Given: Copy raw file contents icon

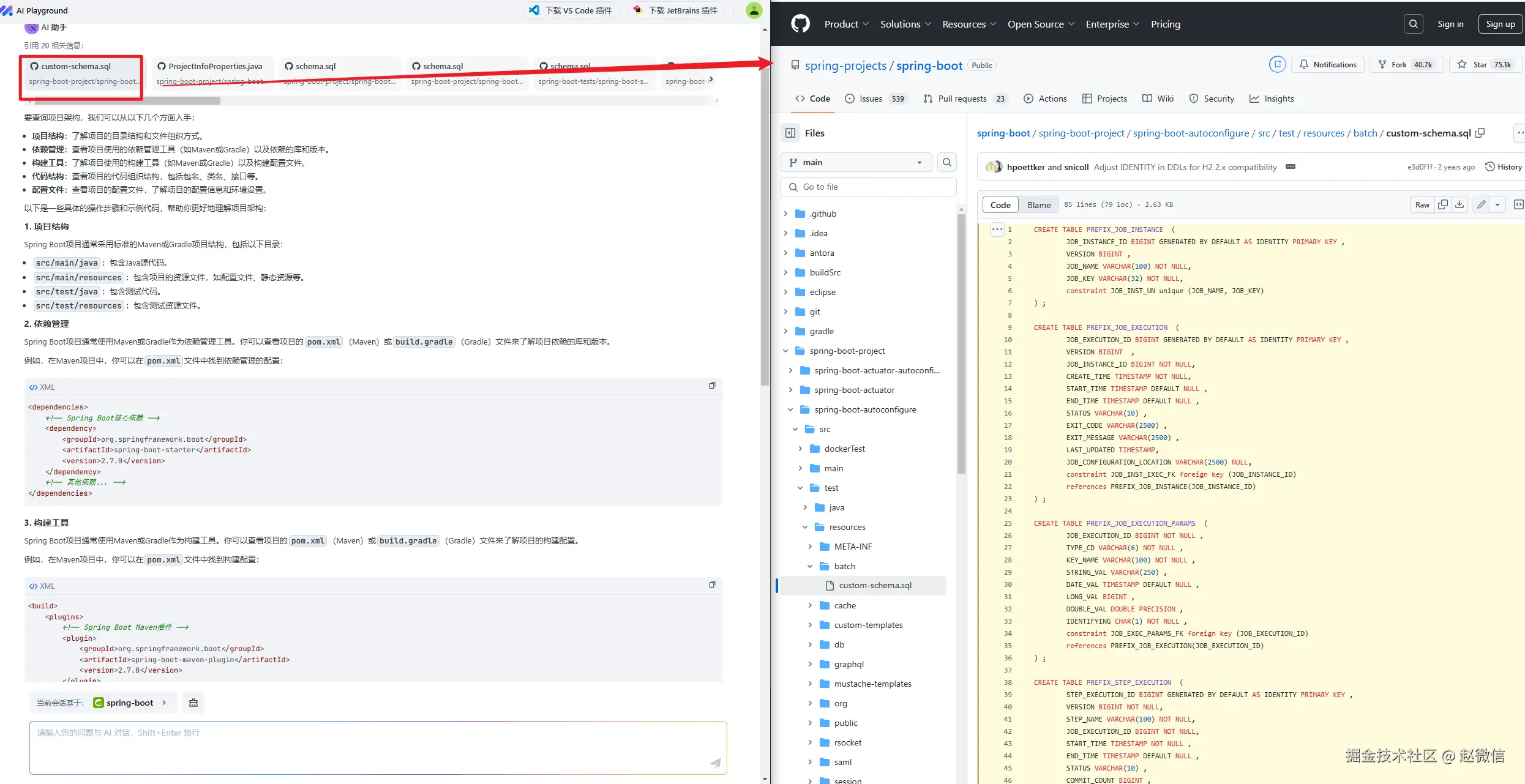Looking at the screenshot, I should pos(1443,204).
